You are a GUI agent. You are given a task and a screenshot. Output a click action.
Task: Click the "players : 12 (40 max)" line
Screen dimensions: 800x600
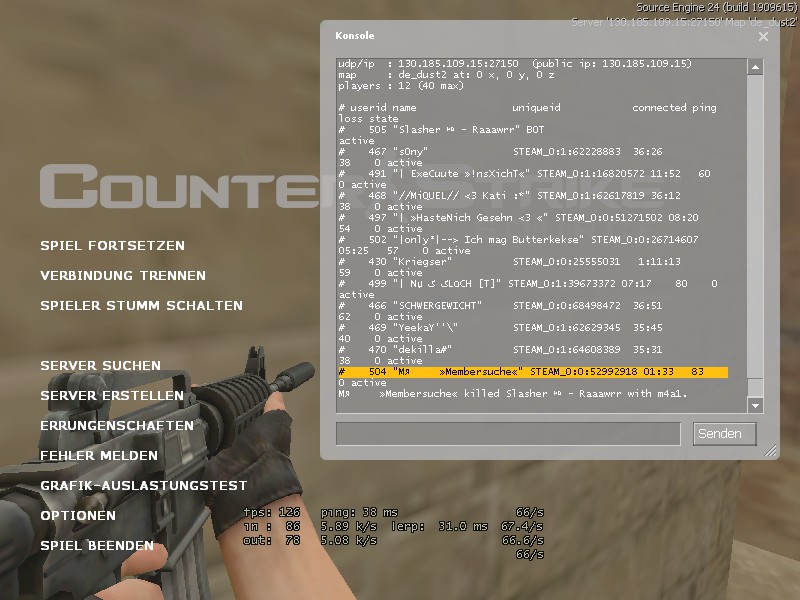[x=401, y=86]
